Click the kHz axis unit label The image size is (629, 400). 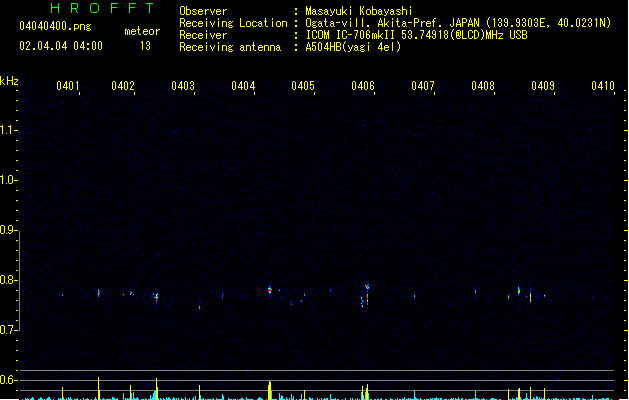pos(9,81)
